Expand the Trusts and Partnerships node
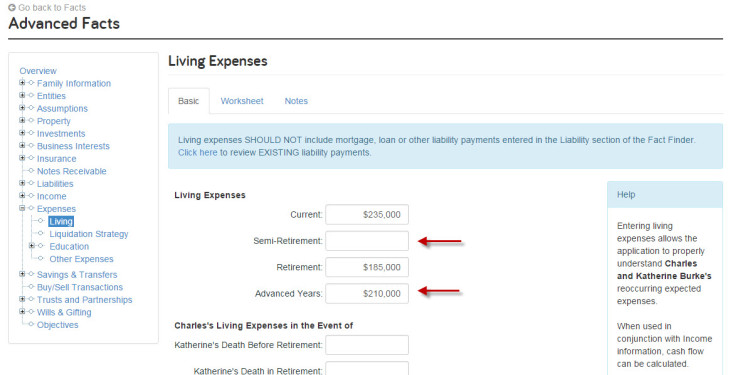 [x=22, y=299]
